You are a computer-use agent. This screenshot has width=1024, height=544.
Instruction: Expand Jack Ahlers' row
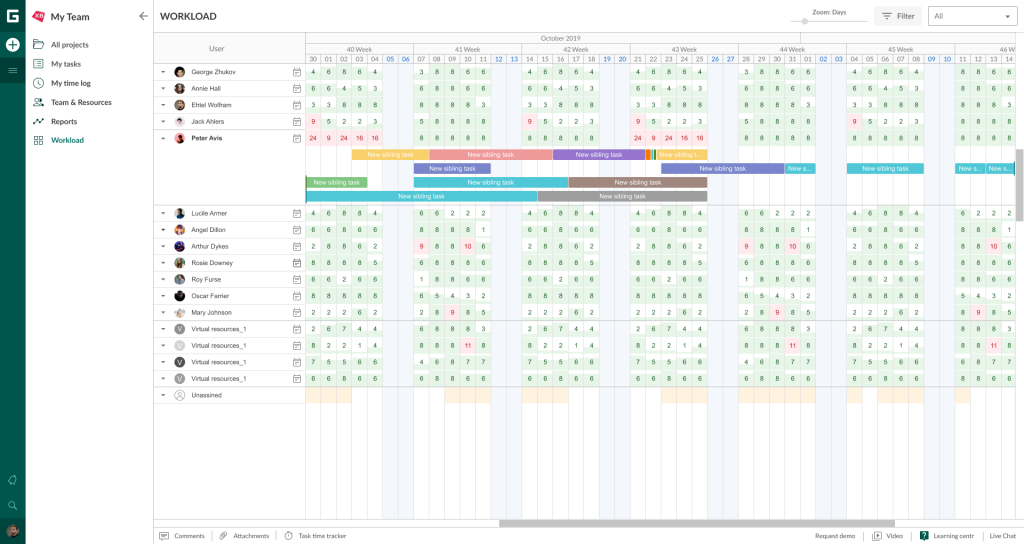point(163,121)
